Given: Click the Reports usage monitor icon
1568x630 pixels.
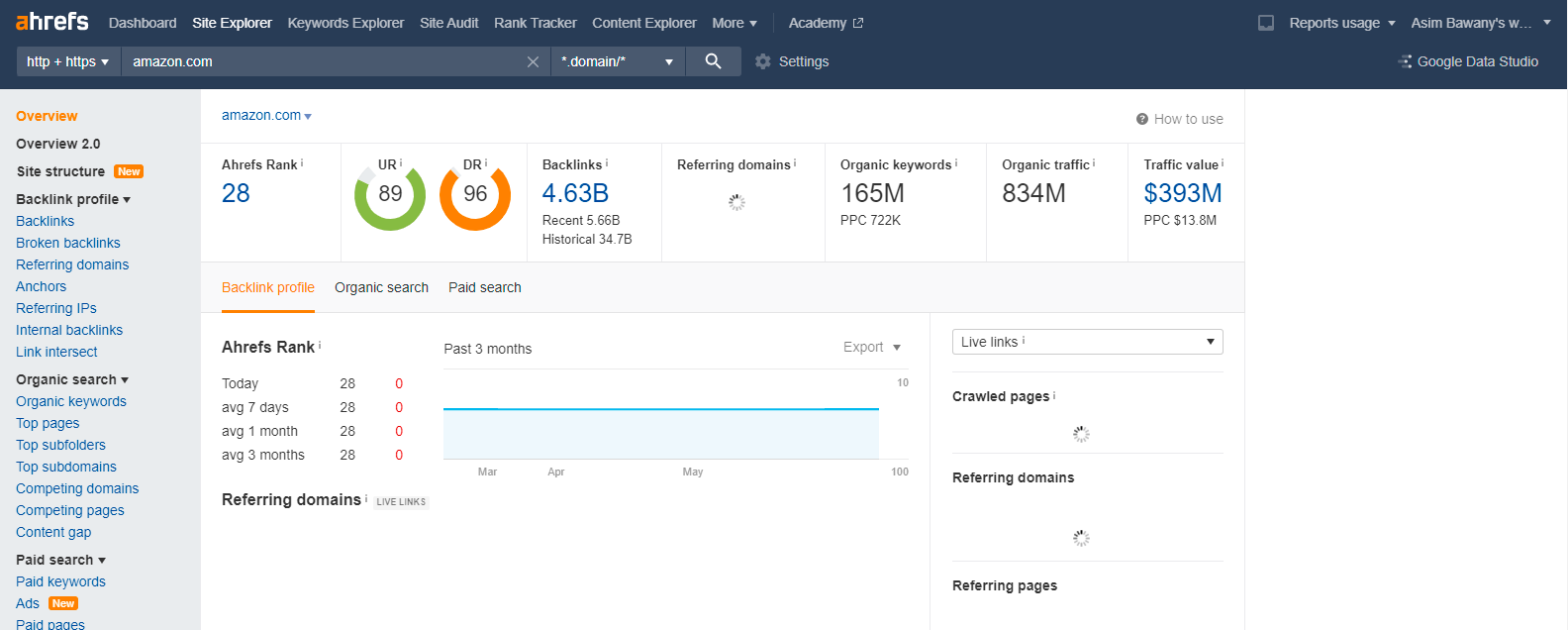Looking at the screenshot, I should 1266,23.
